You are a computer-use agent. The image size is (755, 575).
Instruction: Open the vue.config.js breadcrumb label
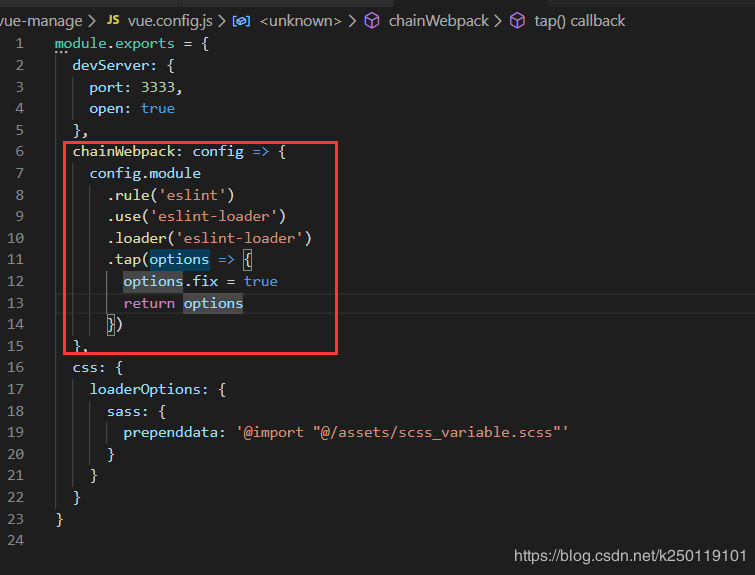click(171, 20)
